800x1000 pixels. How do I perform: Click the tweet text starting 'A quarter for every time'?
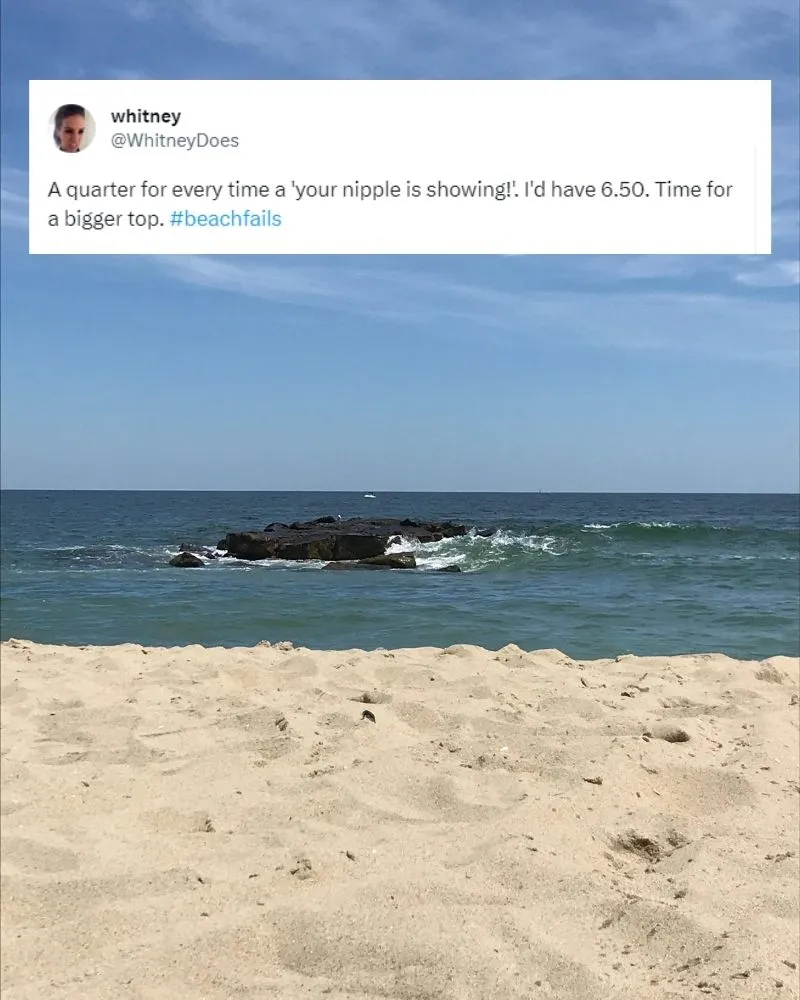(390, 204)
